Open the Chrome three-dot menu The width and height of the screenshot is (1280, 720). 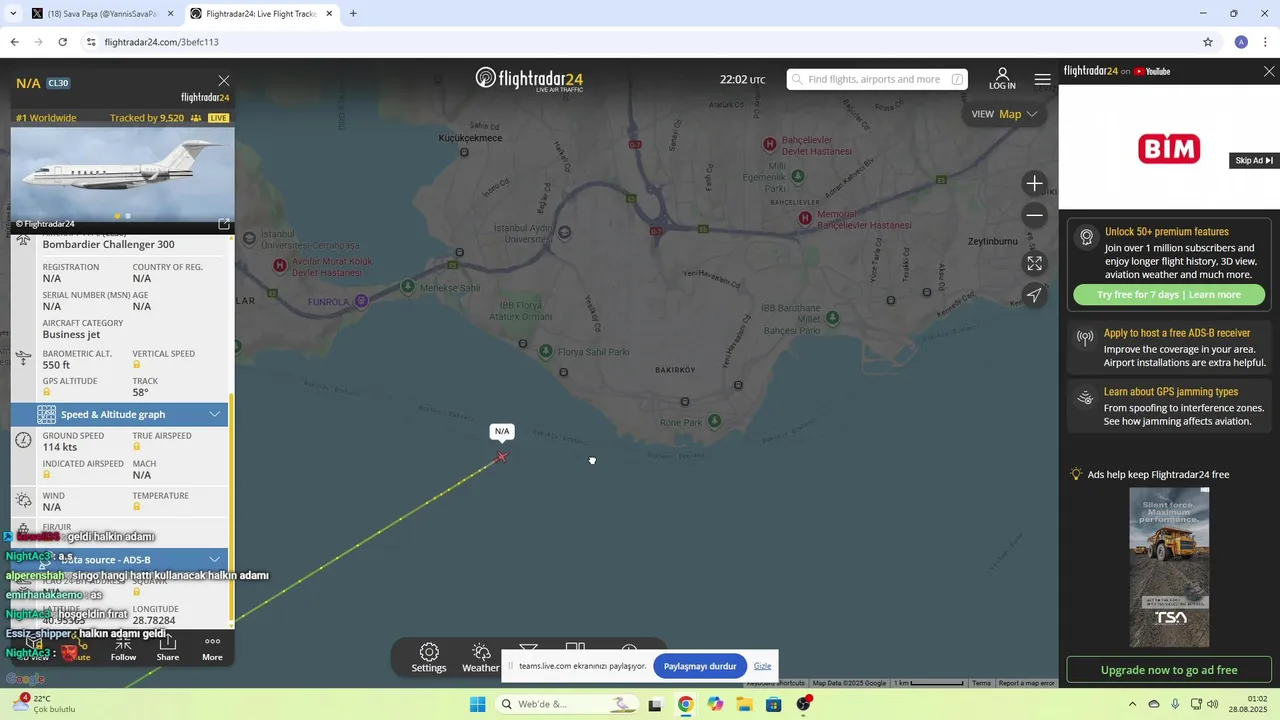pyautogui.click(x=1266, y=42)
